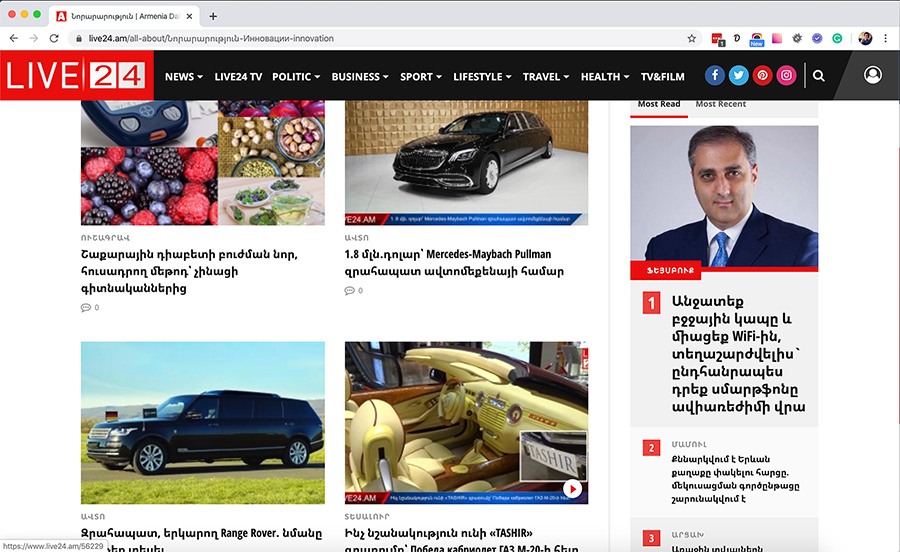Click the red extension icon with badge
This screenshot has width=900, height=552.
point(717,39)
